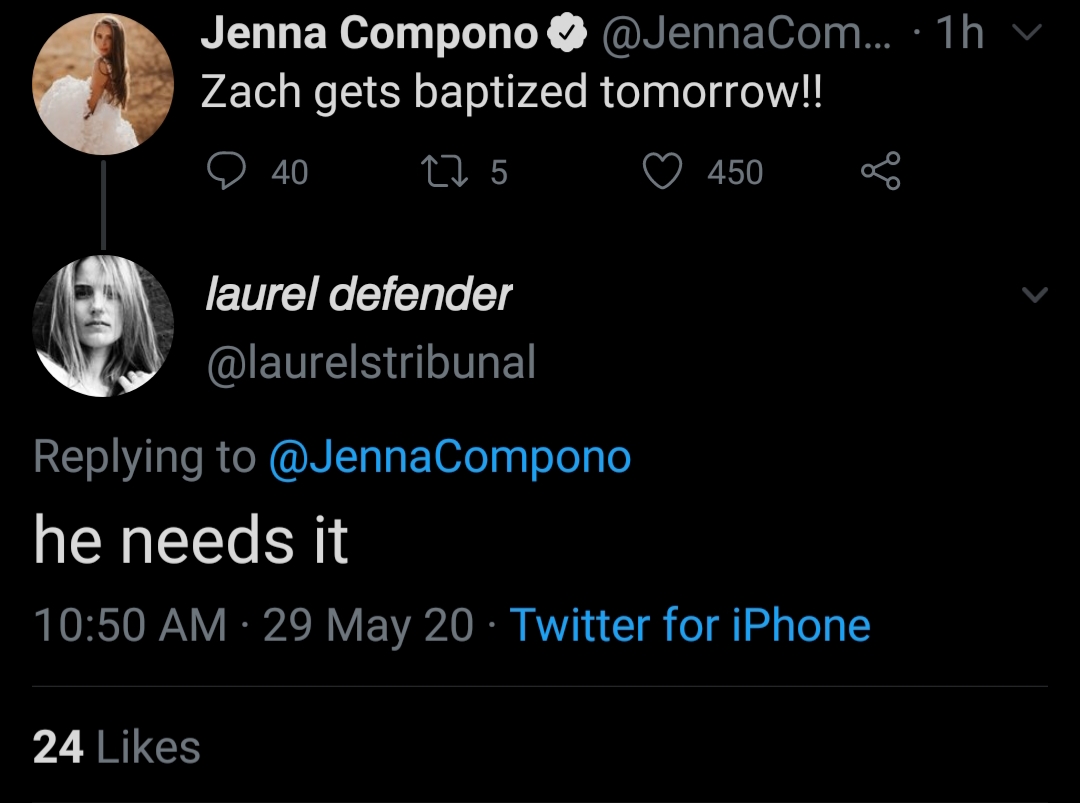Click 10:50 AM · 29 May 20 timestamp
Screen dimensions: 1080x803
253,625
